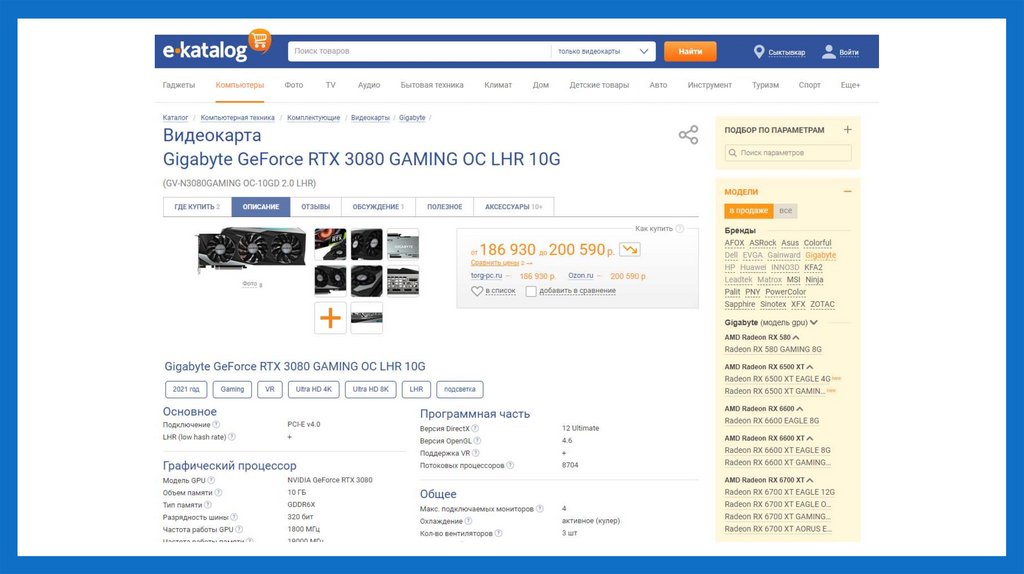Click the price trend chart icon
The height and width of the screenshot is (574, 1024).
click(x=630, y=249)
